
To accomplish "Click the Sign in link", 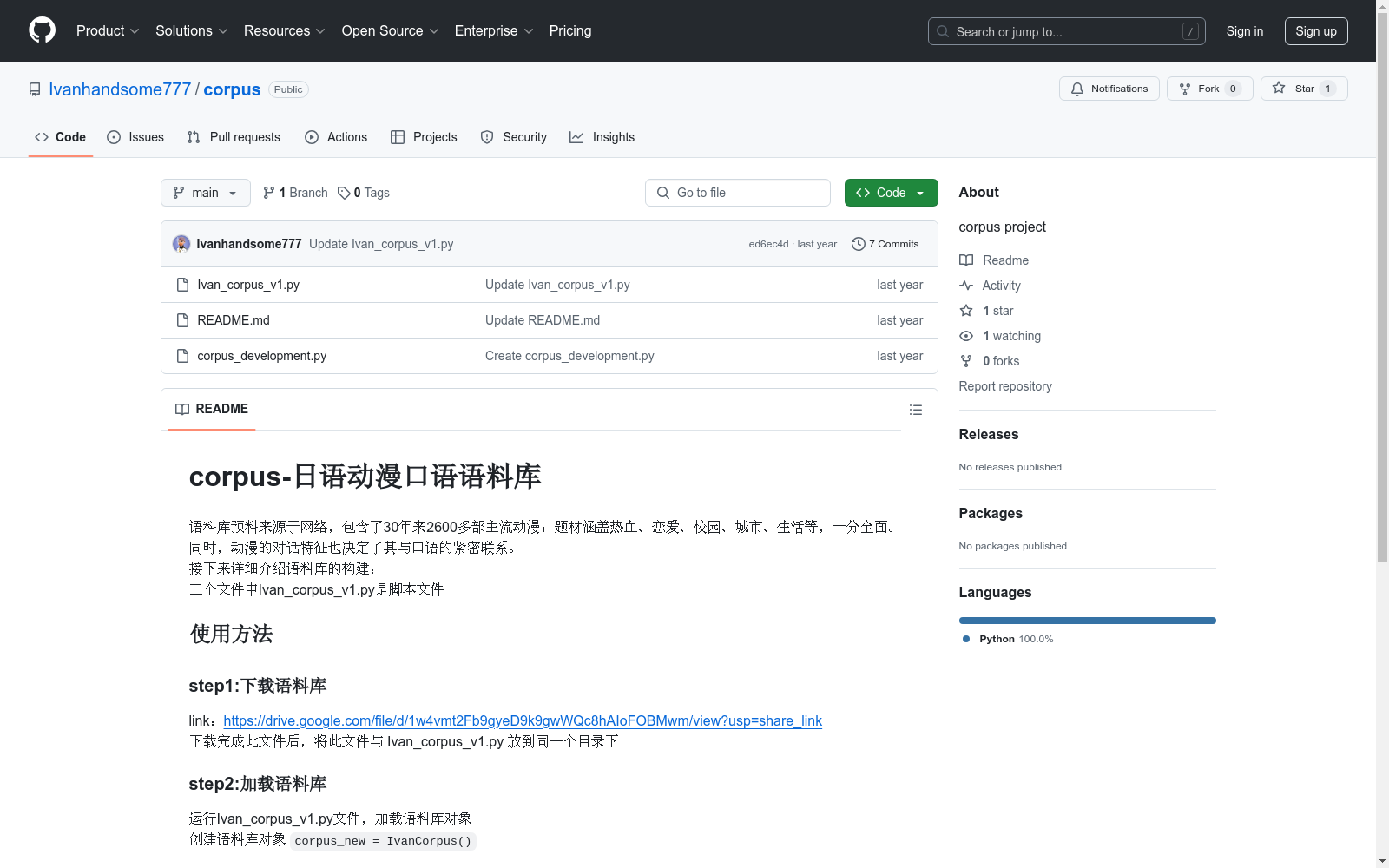I will [1244, 31].
